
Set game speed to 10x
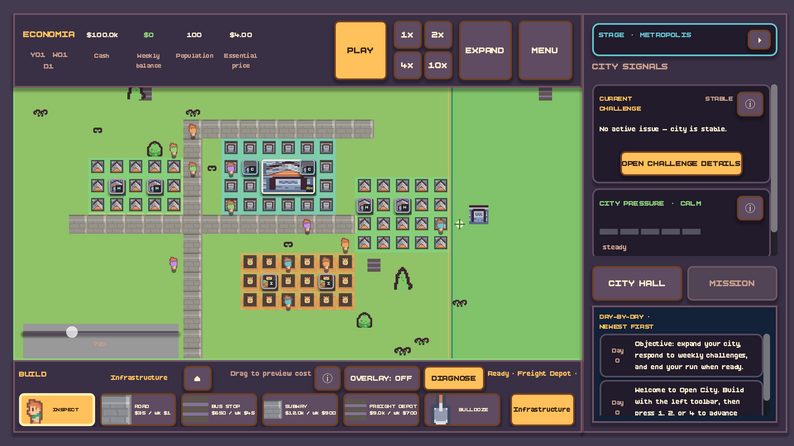(438, 65)
